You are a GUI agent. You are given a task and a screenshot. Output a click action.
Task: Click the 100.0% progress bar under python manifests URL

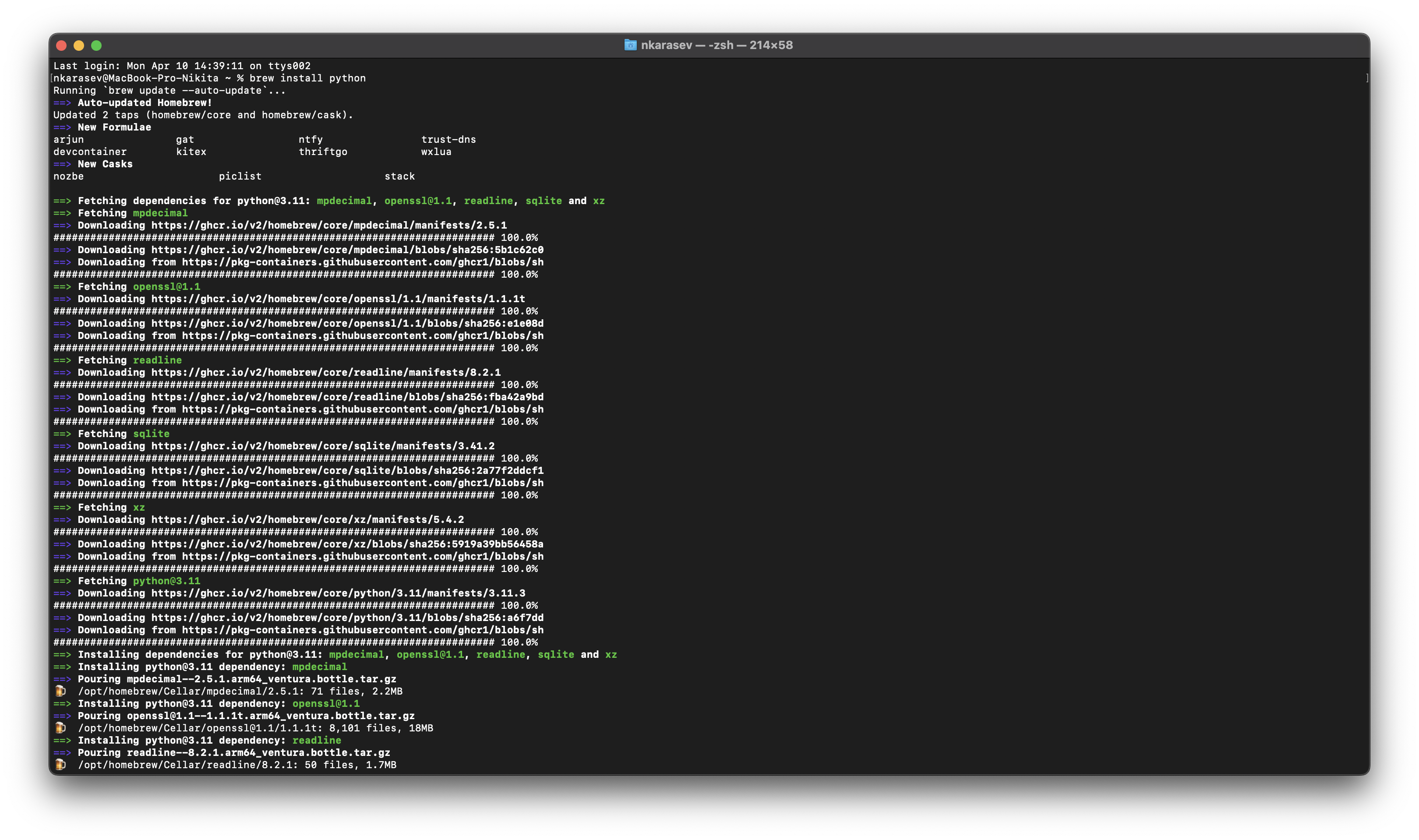[x=294, y=606]
